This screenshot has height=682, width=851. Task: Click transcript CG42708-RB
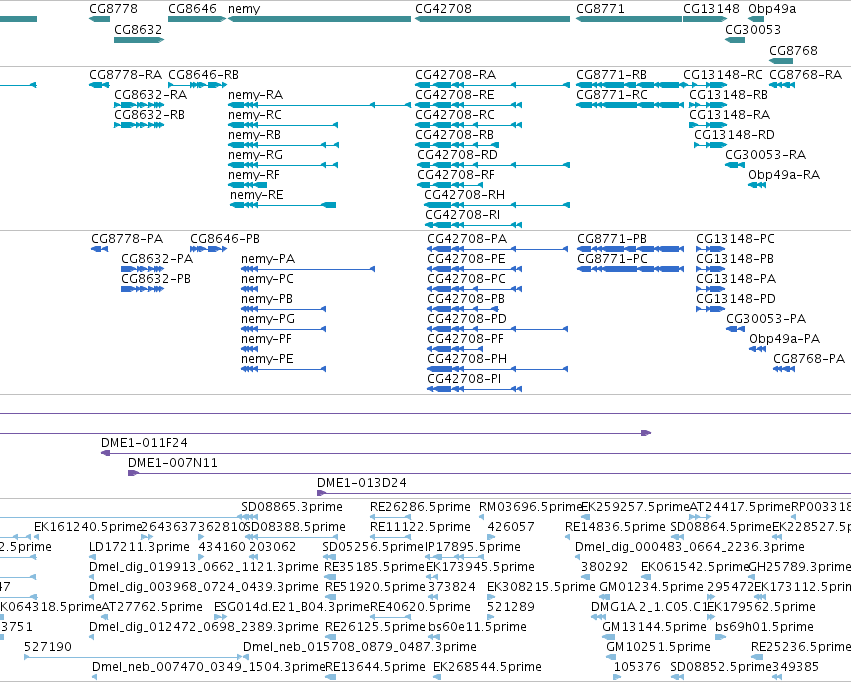pos(454,135)
